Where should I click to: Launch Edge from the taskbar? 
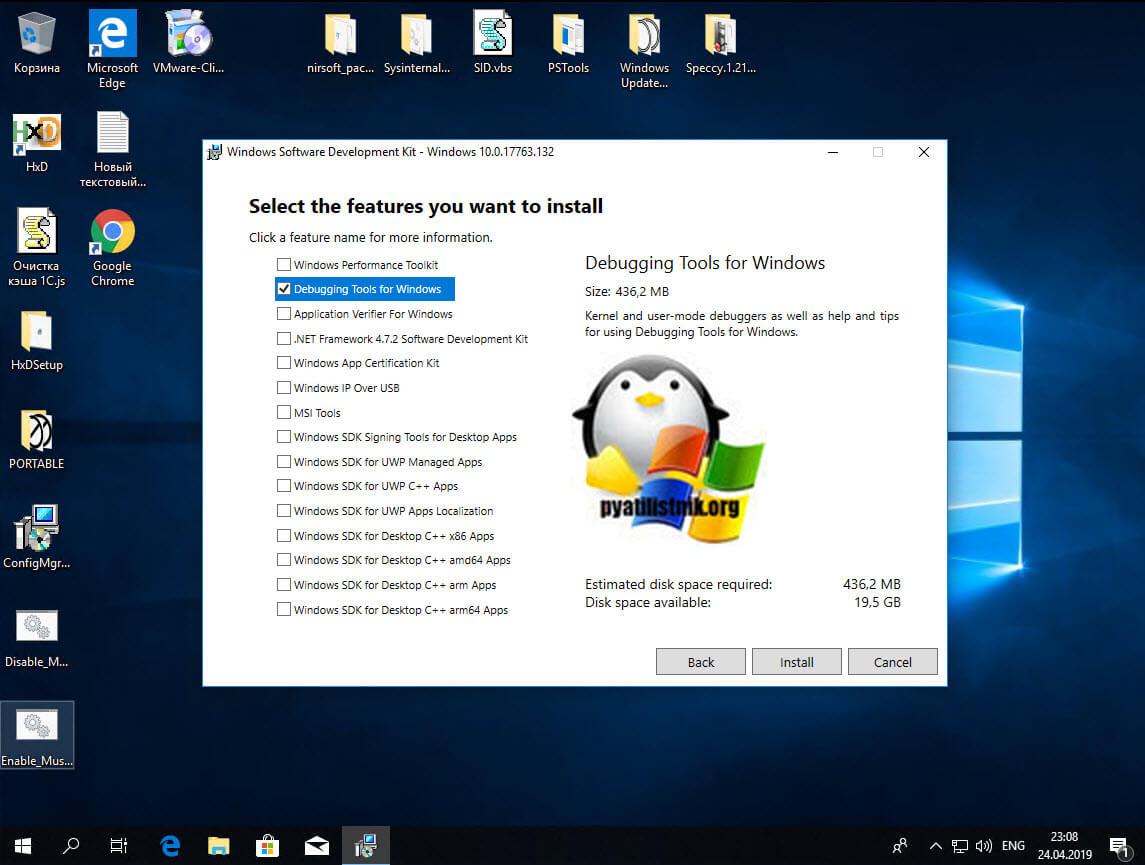(x=169, y=845)
